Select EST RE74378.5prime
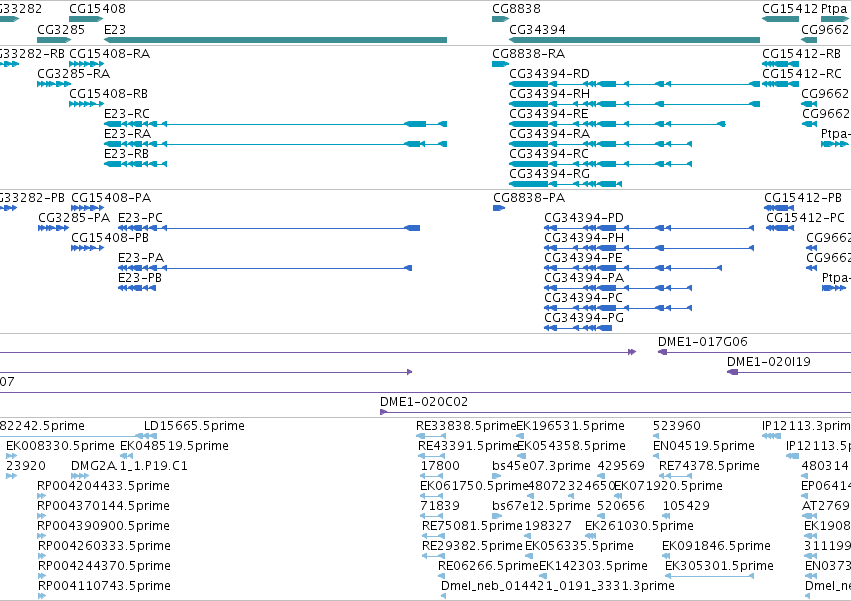This screenshot has width=851, height=601. pos(709,466)
